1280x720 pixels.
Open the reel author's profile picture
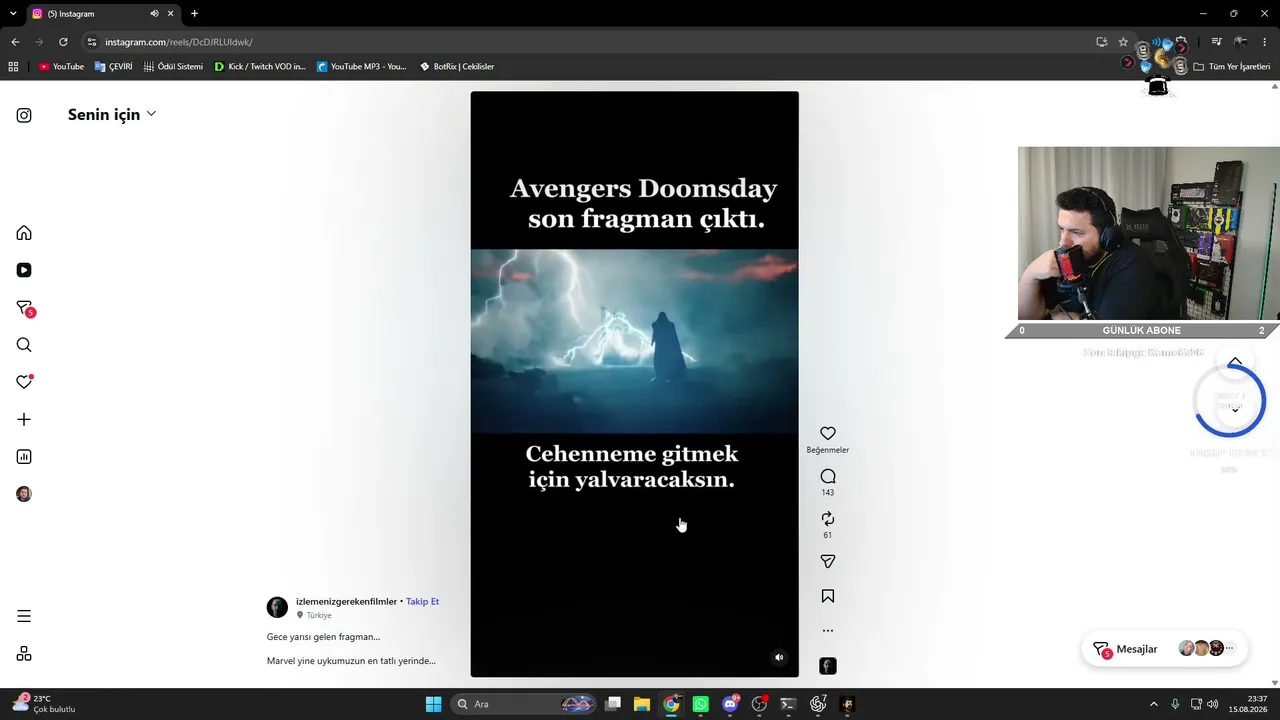click(x=277, y=607)
